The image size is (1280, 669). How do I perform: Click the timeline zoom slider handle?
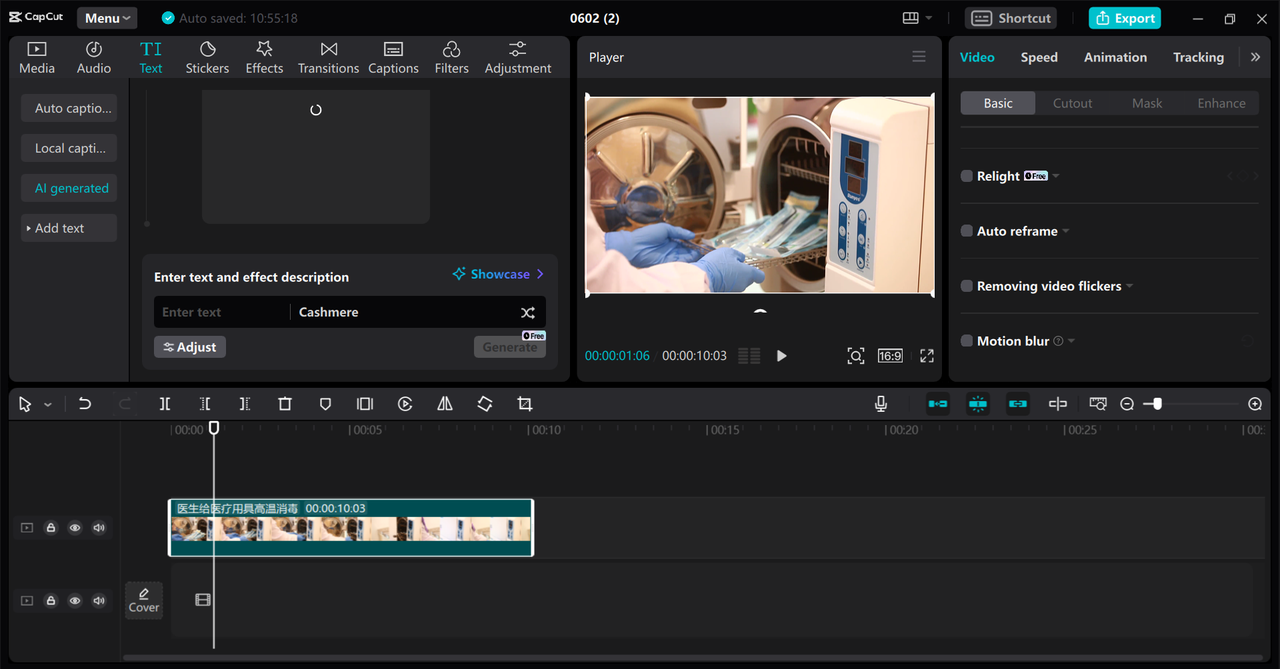[x=1157, y=404]
